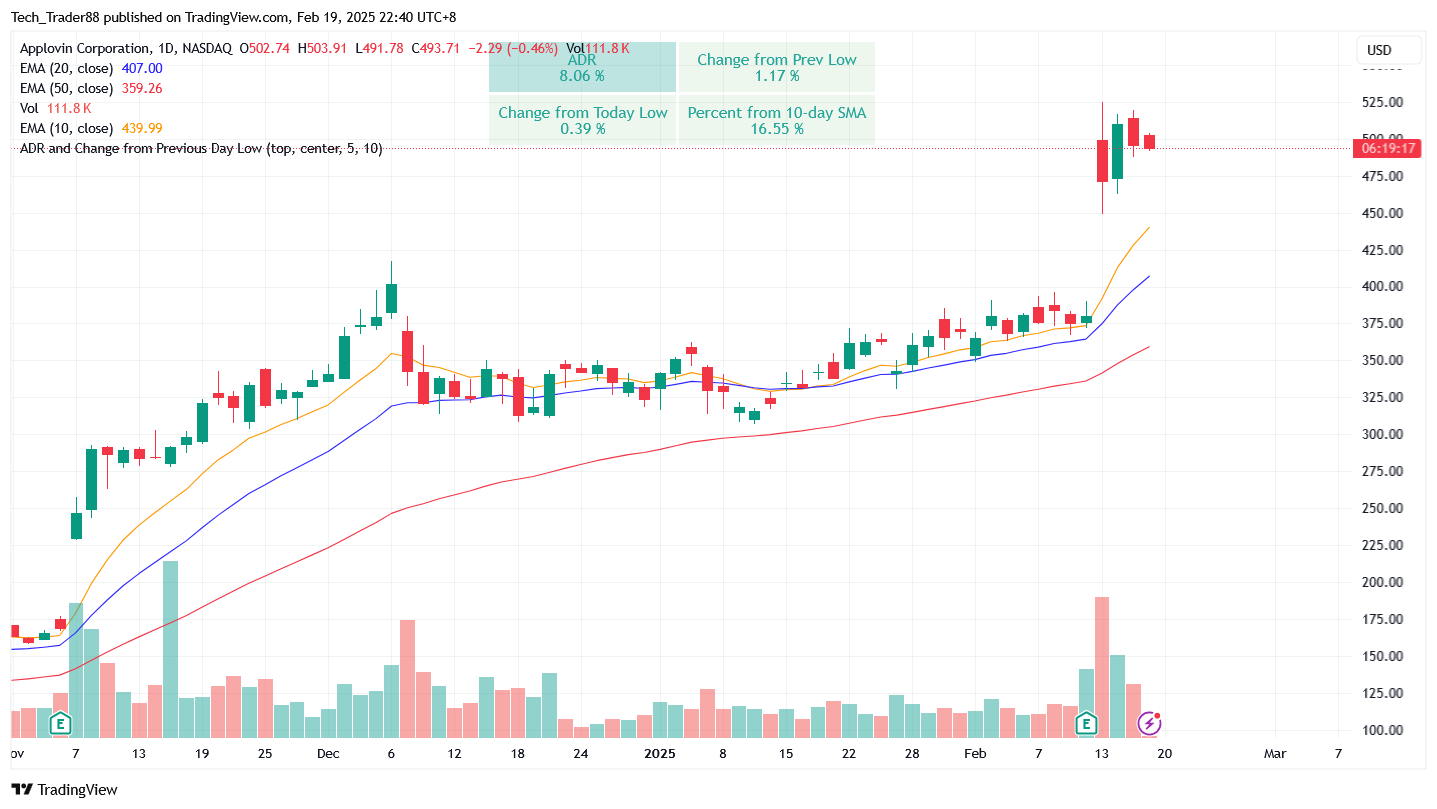Click the 20 label on the date axis
Viewport: 1437px width, 809px height.
click(x=1165, y=753)
